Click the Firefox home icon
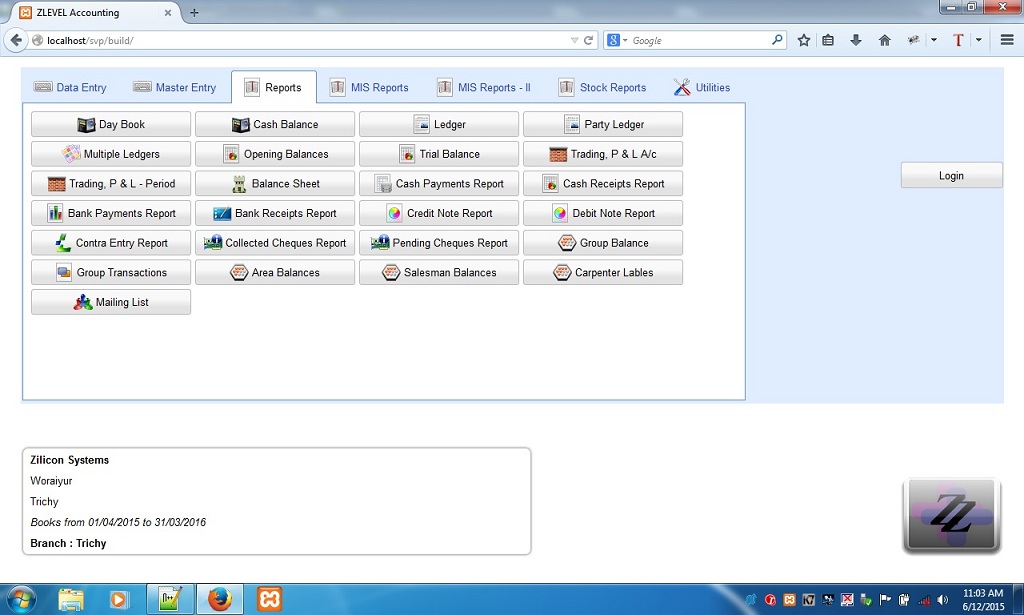The height and width of the screenshot is (615, 1024). [884, 42]
